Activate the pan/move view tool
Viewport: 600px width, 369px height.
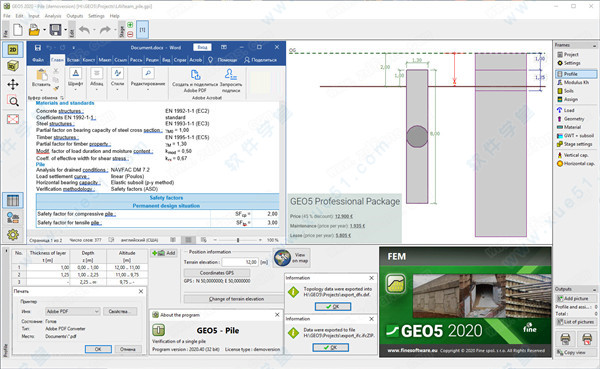(13, 84)
